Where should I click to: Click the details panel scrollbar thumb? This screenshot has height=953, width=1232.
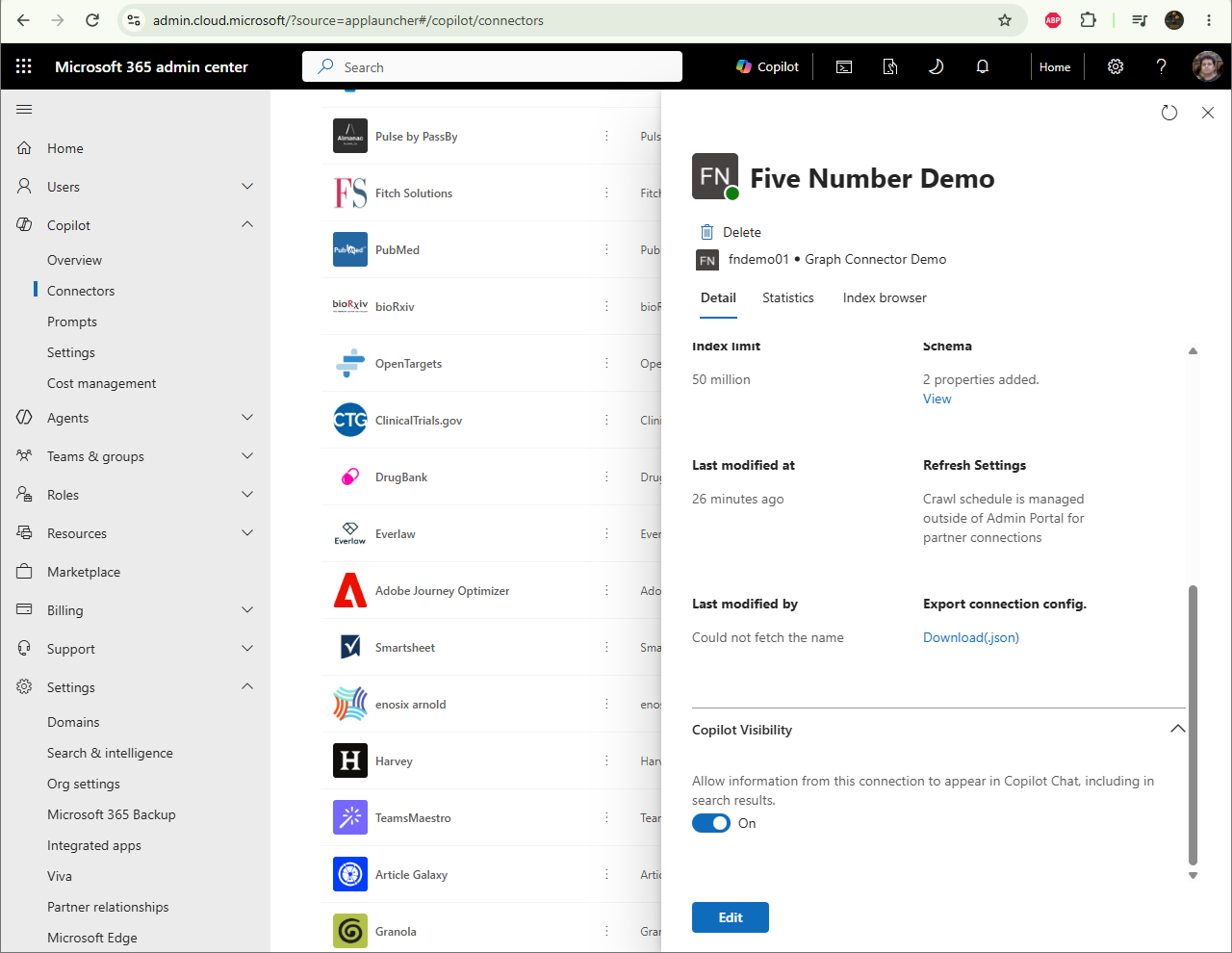pyautogui.click(x=1193, y=726)
